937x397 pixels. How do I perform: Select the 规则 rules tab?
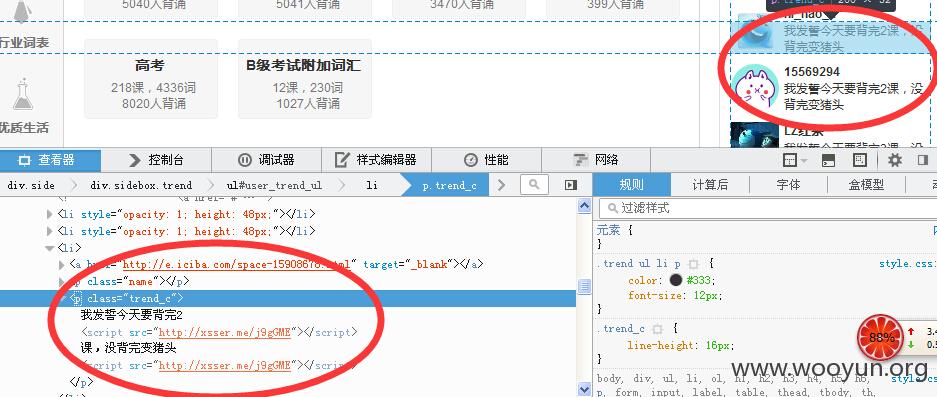[x=632, y=185]
